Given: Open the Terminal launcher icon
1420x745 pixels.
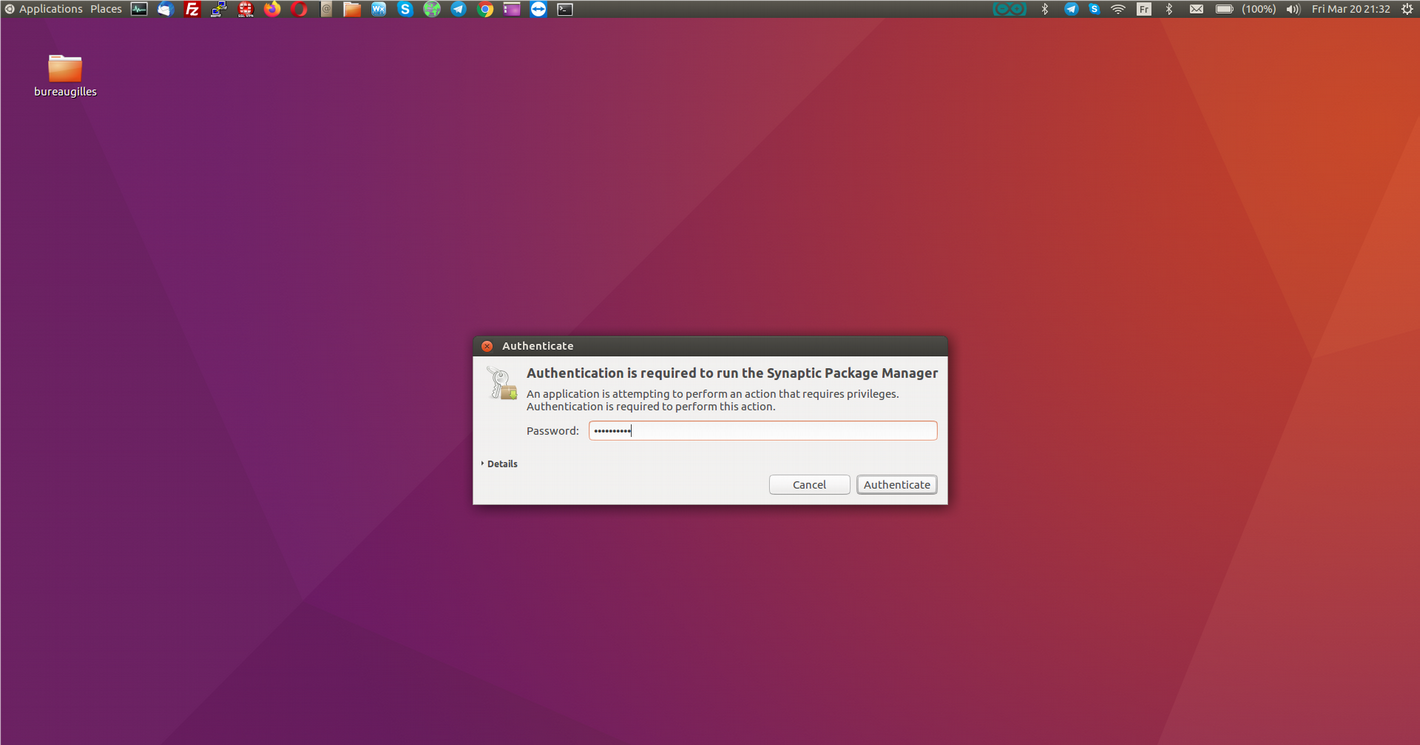Looking at the screenshot, I should pyautogui.click(x=565, y=9).
